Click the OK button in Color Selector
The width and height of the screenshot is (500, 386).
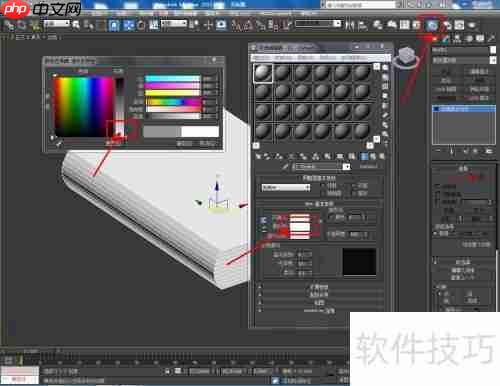tap(184, 144)
